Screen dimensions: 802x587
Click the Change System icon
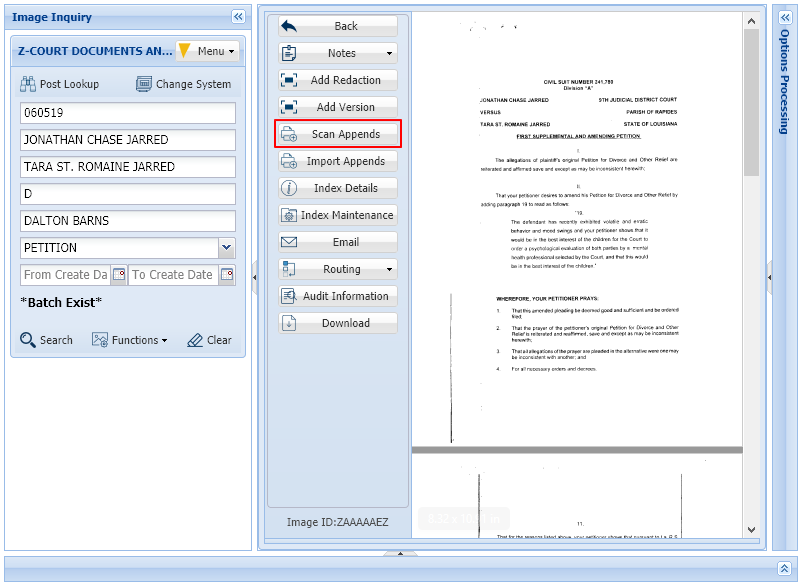(144, 84)
